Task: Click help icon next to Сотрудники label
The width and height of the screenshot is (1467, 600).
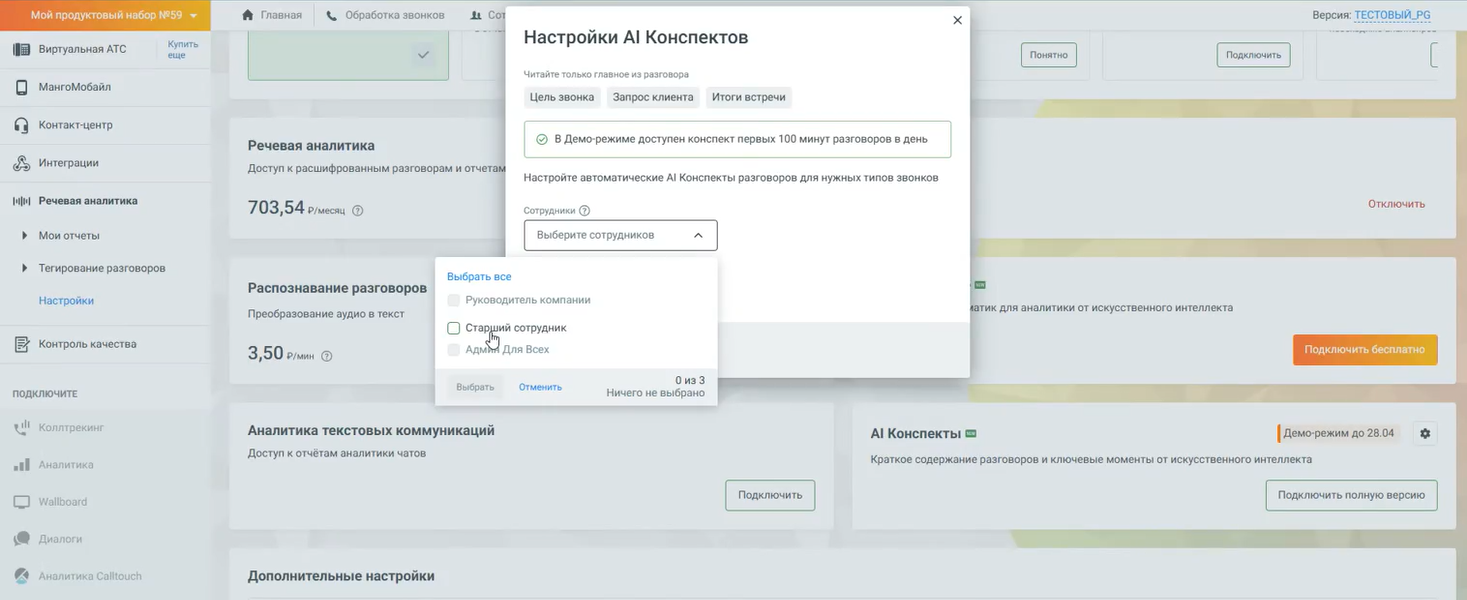Action: [585, 211]
